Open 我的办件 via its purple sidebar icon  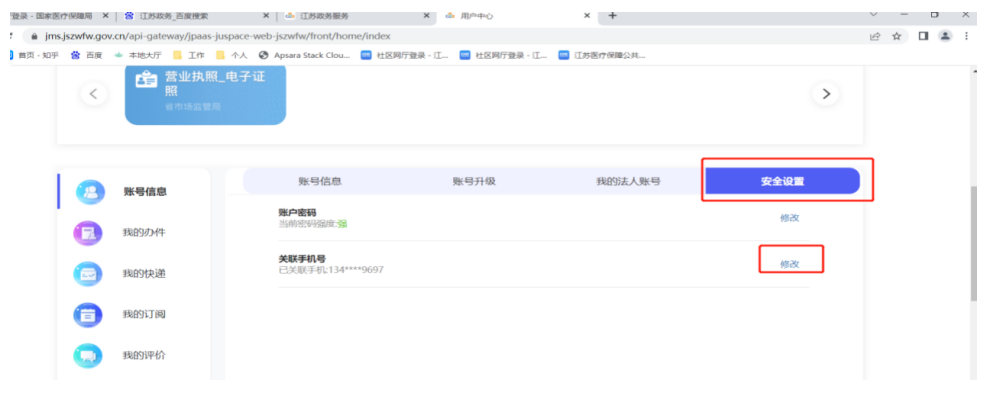[89, 233]
